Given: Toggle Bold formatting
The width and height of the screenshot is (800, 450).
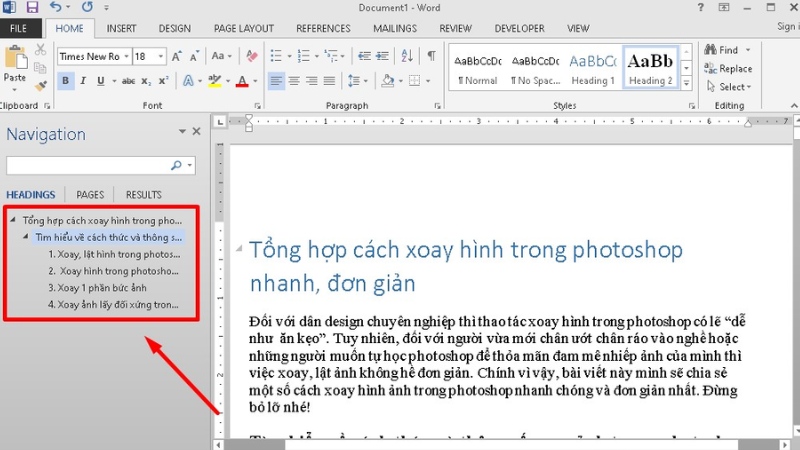Looking at the screenshot, I should (65, 81).
